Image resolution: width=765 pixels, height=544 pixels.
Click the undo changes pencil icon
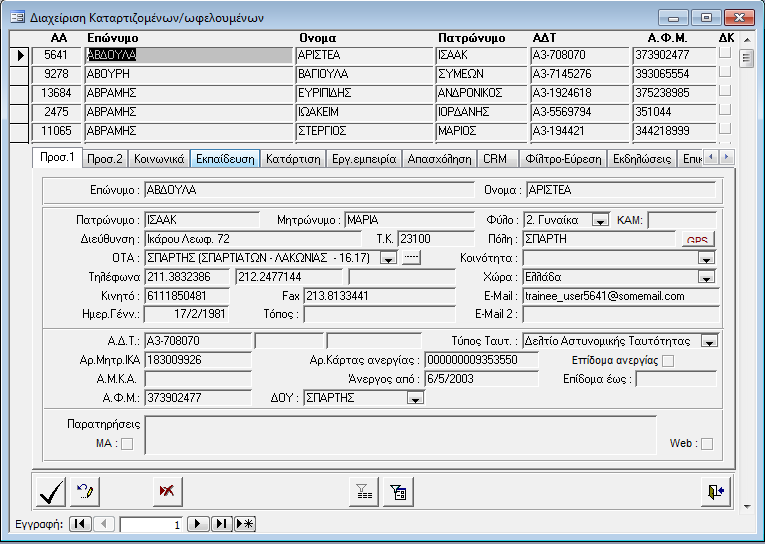(x=85, y=491)
